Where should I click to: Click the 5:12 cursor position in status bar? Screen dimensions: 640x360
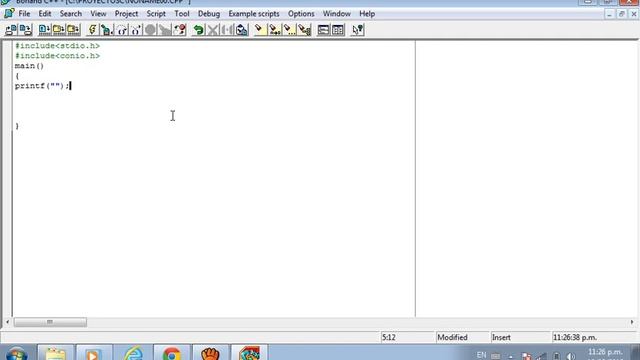click(x=389, y=338)
